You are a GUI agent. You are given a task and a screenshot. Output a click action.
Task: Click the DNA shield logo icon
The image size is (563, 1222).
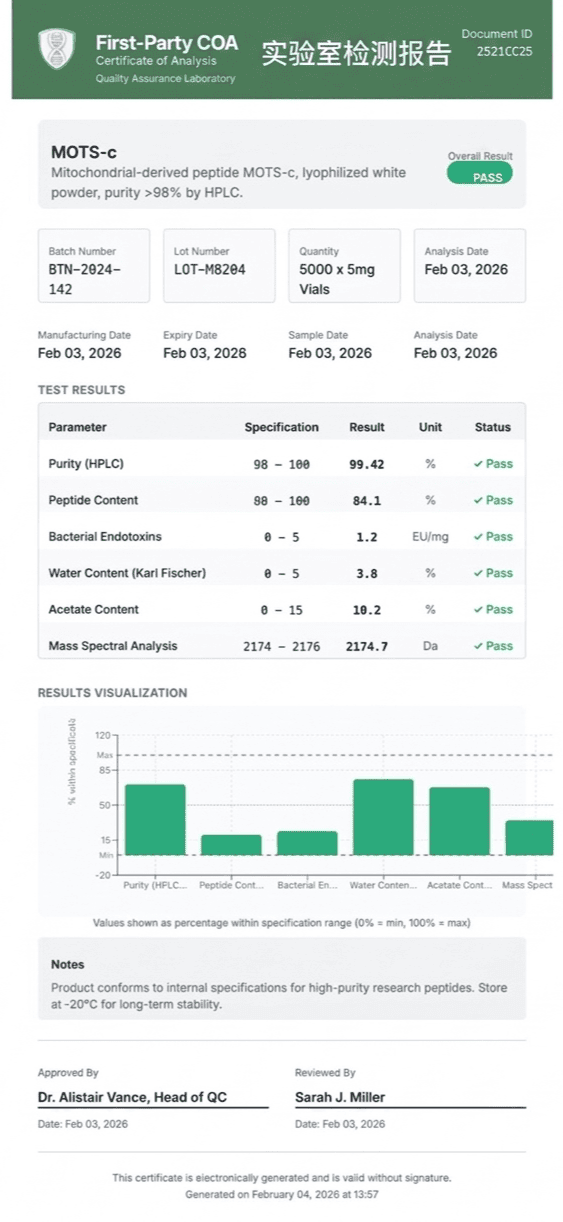click(56, 49)
